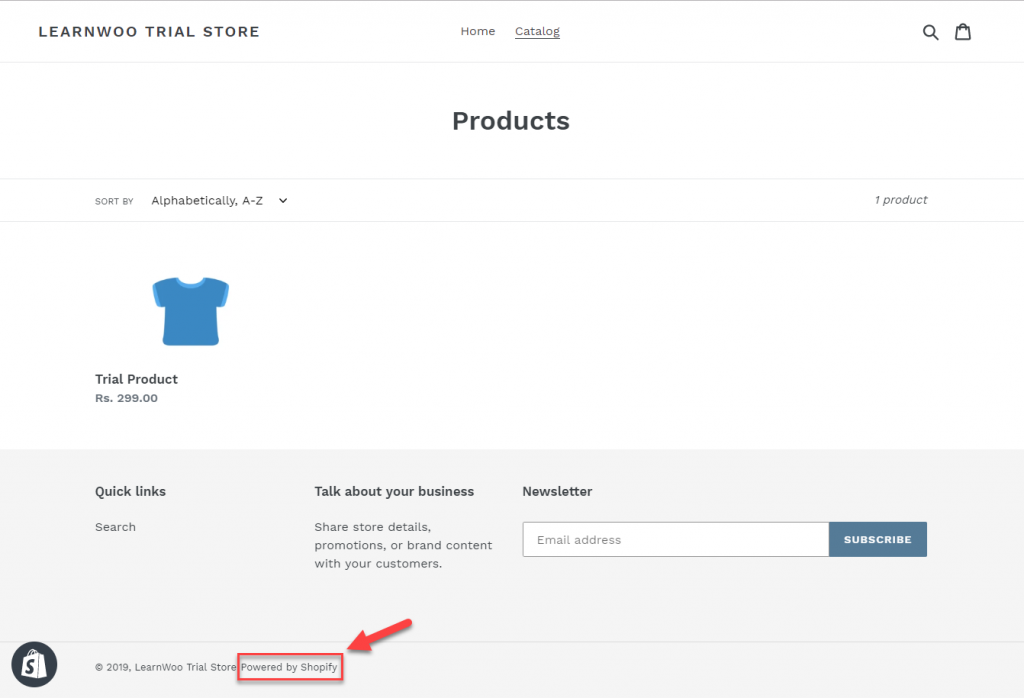Click the Quick links heading

[130, 492]
